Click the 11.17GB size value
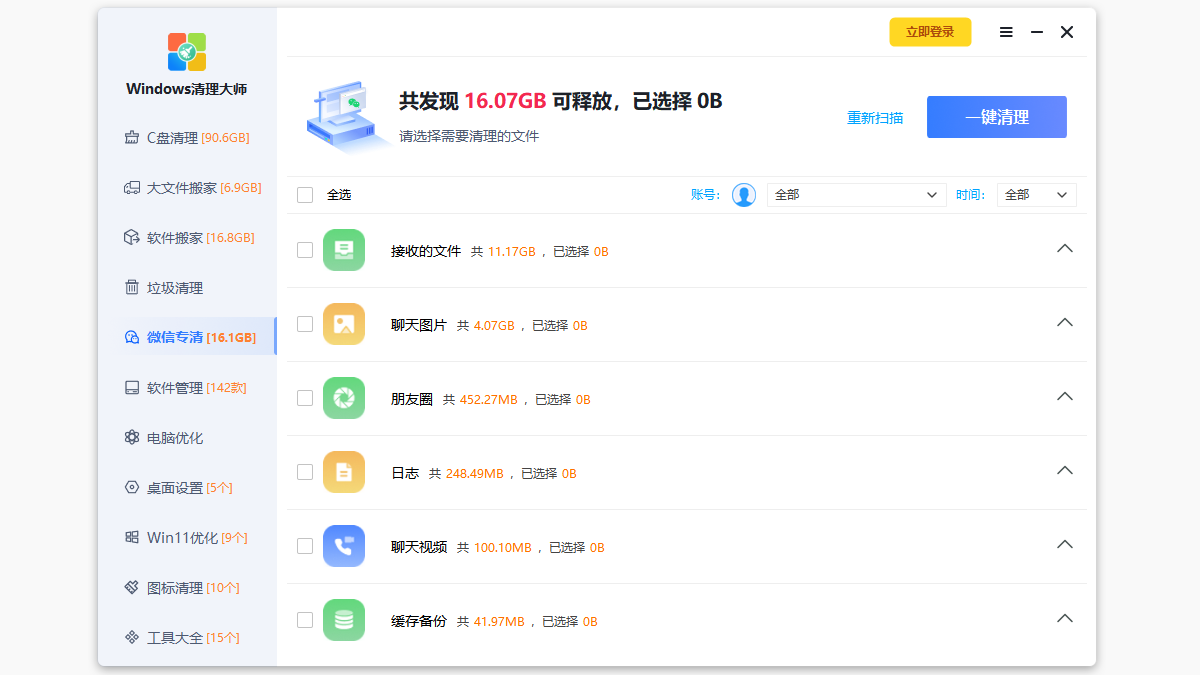The image size is (1200, 675). click(x=512, y=252)
